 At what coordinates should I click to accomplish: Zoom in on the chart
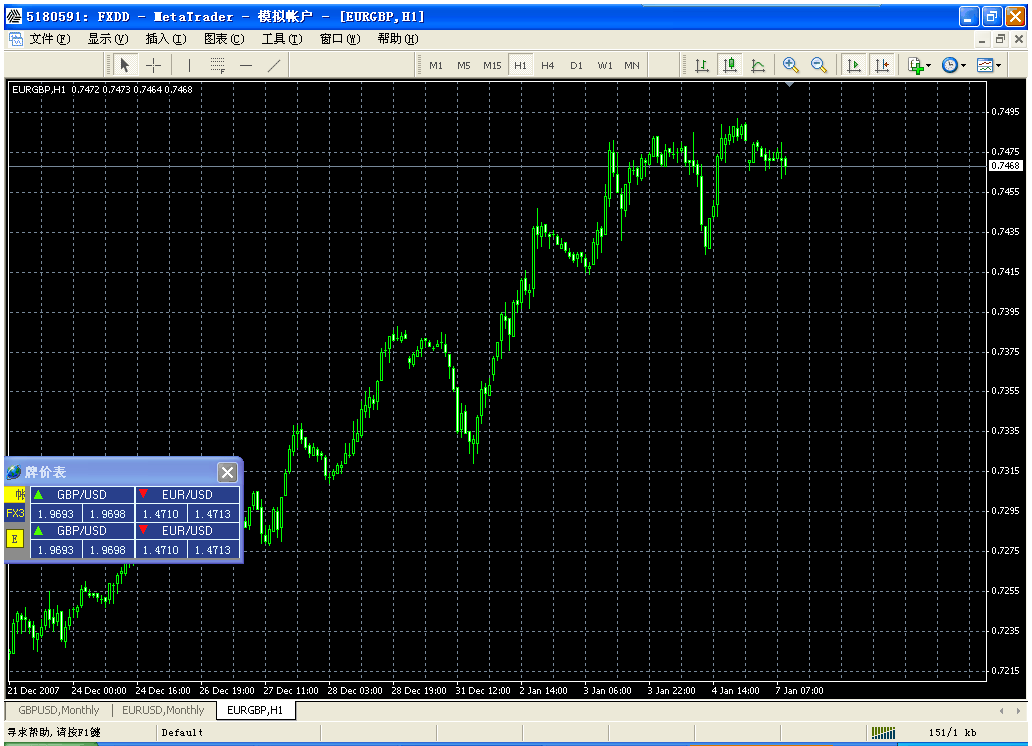(790, 64)
